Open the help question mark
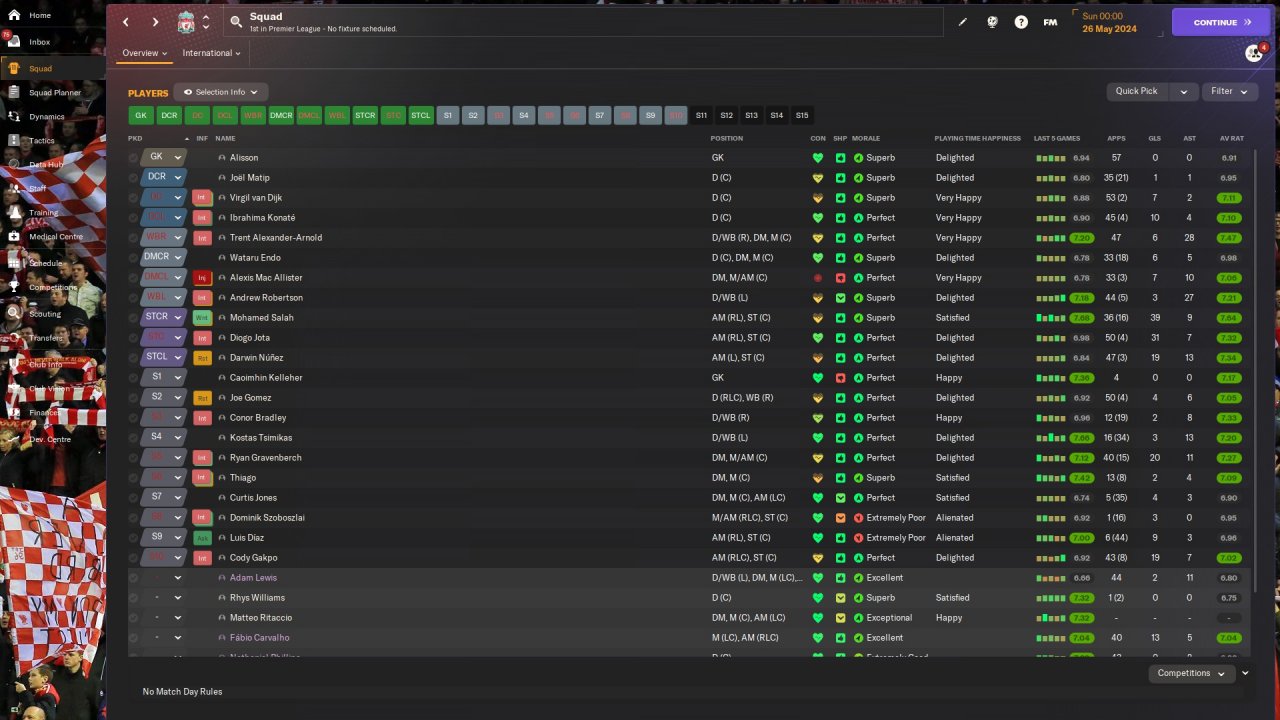The width and height of the screenshot is (1280, 720). coord(1021,22)
